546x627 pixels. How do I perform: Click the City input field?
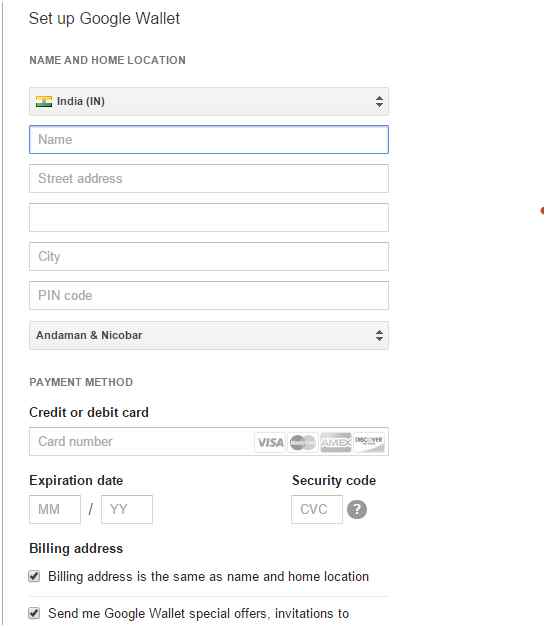(x=208, y=256)
